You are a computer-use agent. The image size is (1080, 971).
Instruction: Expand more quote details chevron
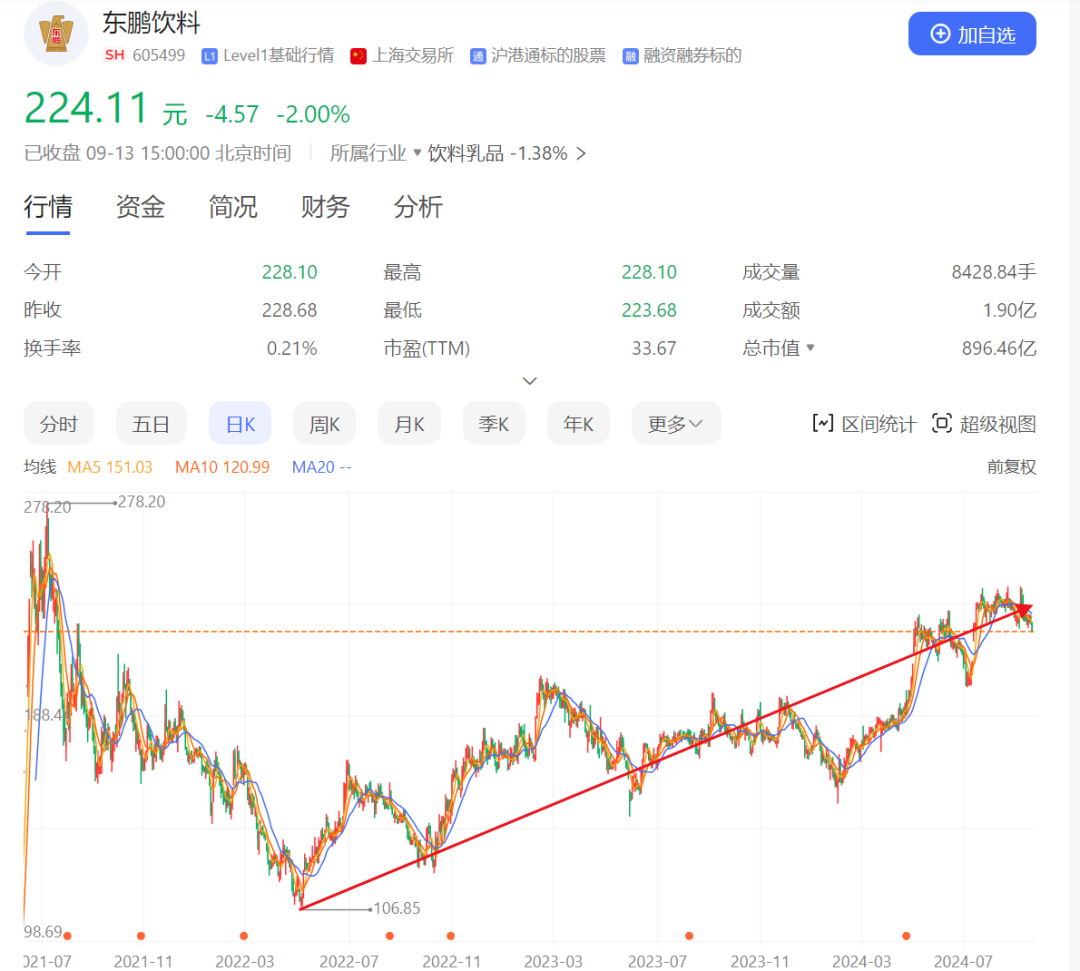coord(530,381)
